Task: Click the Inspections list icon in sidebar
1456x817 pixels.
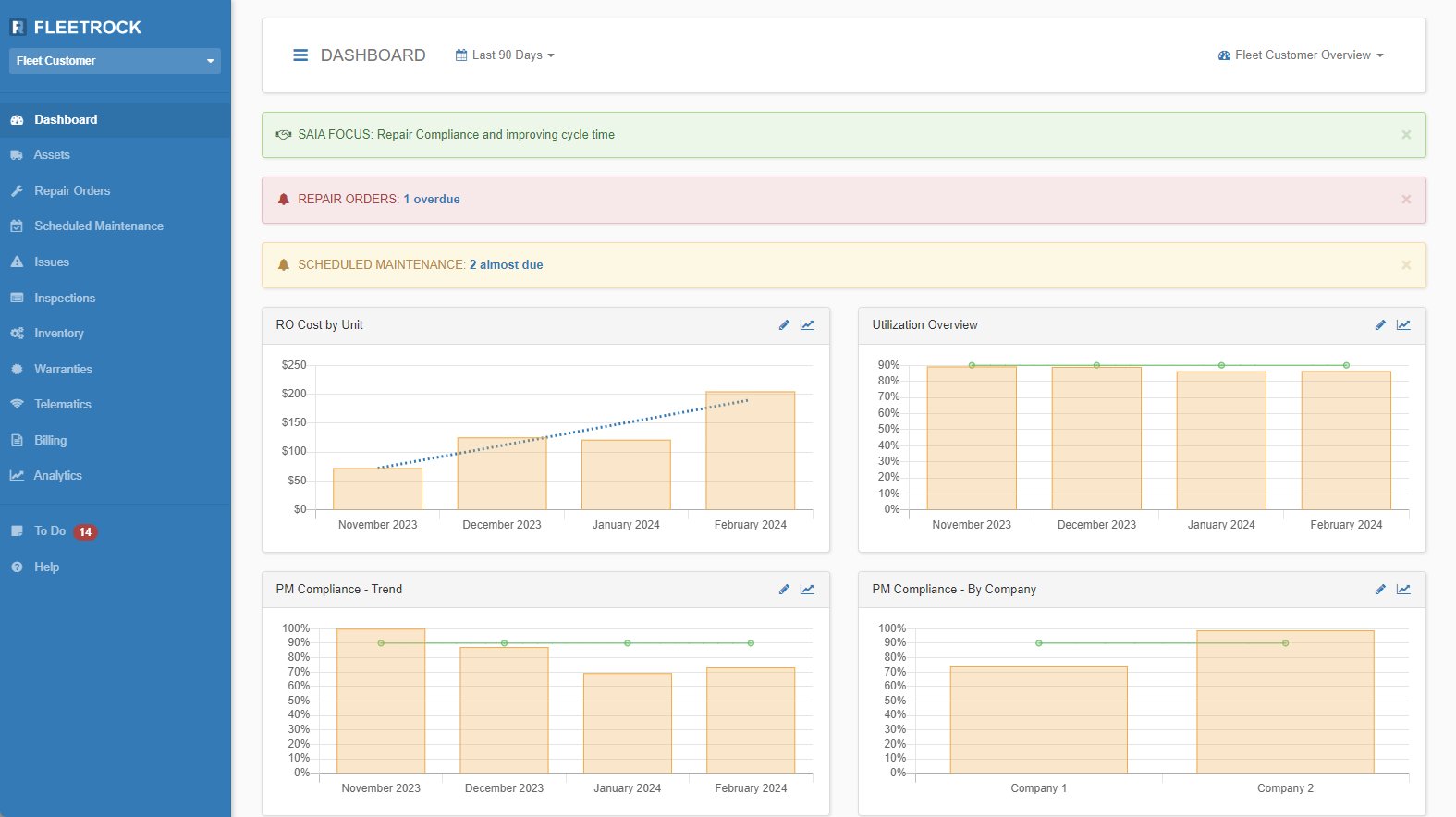Action: (17, 299)
